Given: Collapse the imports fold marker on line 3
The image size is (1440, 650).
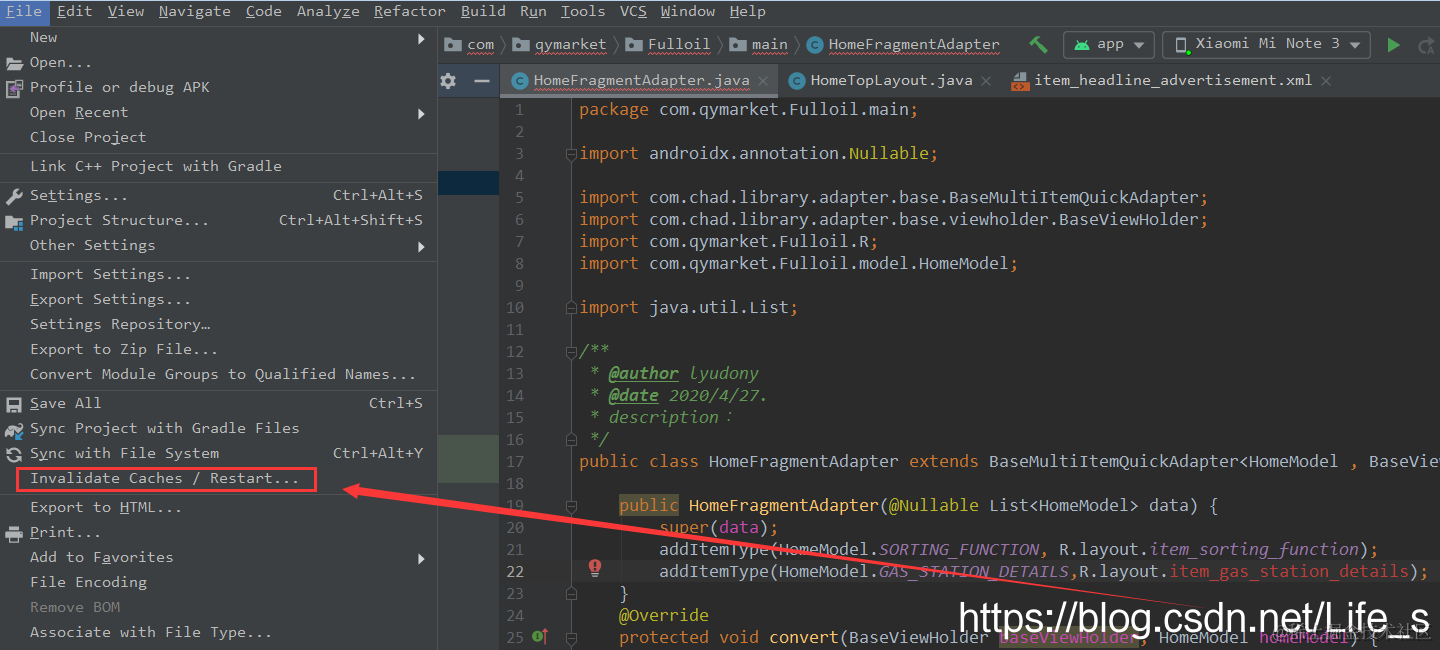Looking at the screenshot, I should (x=571, y=154).
